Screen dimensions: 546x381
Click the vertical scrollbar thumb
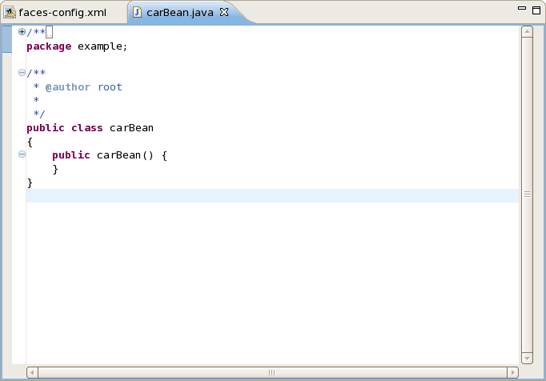coord(527,195)
